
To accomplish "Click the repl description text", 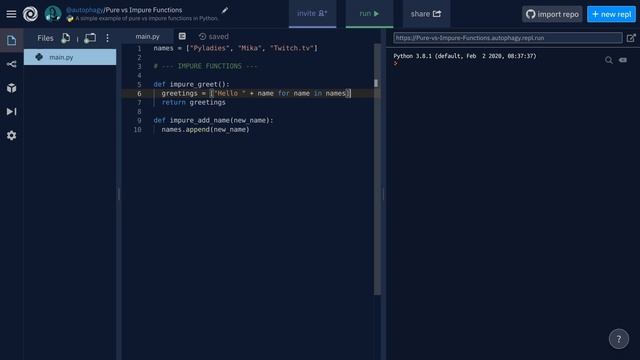I will [x=147, y=18].
